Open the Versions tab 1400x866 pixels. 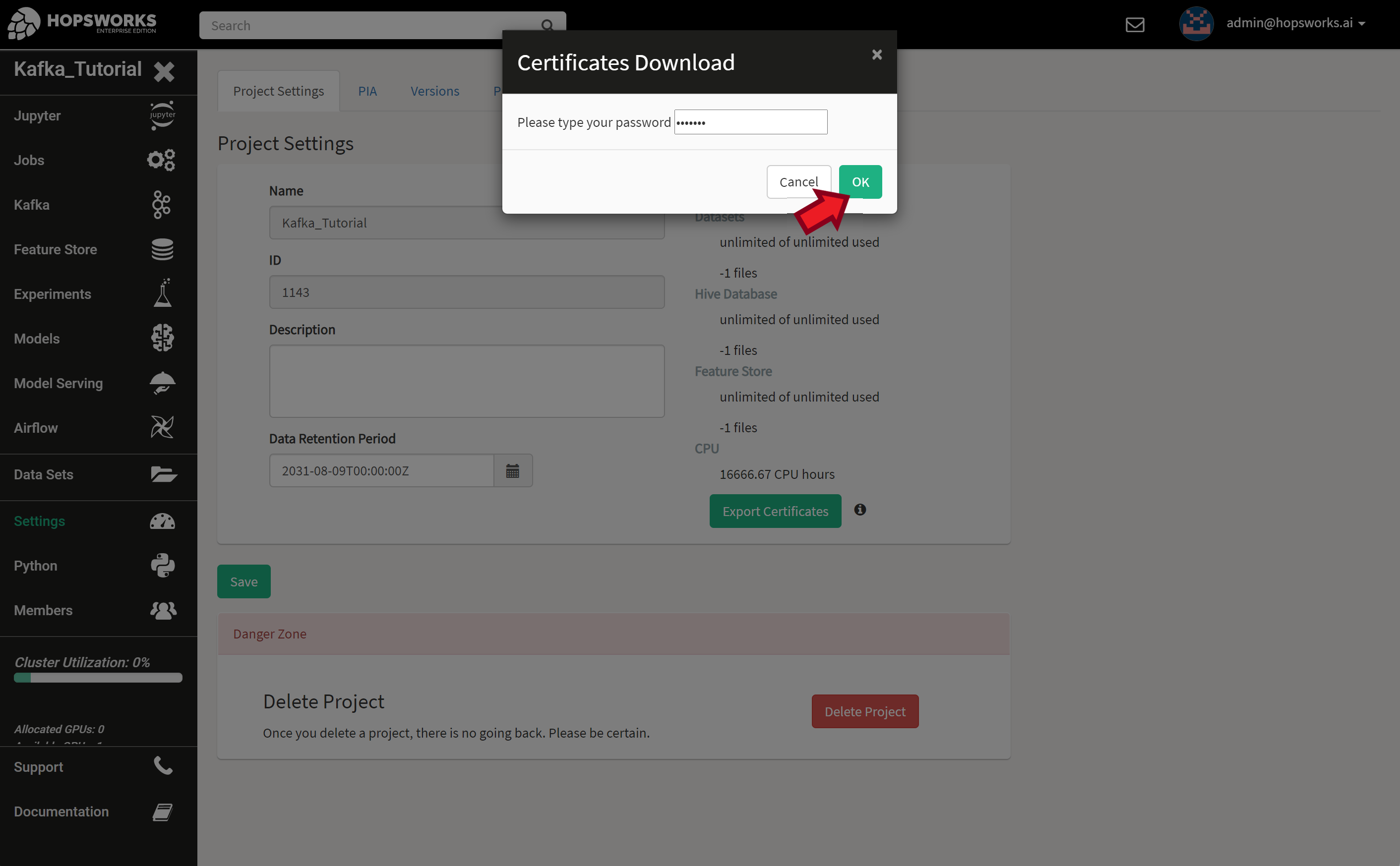pos(434,91)
